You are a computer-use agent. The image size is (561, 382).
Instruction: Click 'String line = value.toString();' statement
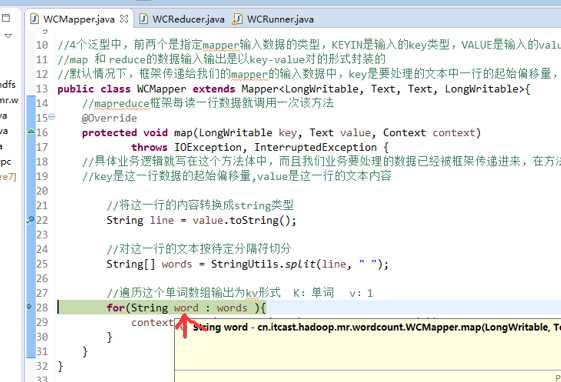[x=201, y=220]
